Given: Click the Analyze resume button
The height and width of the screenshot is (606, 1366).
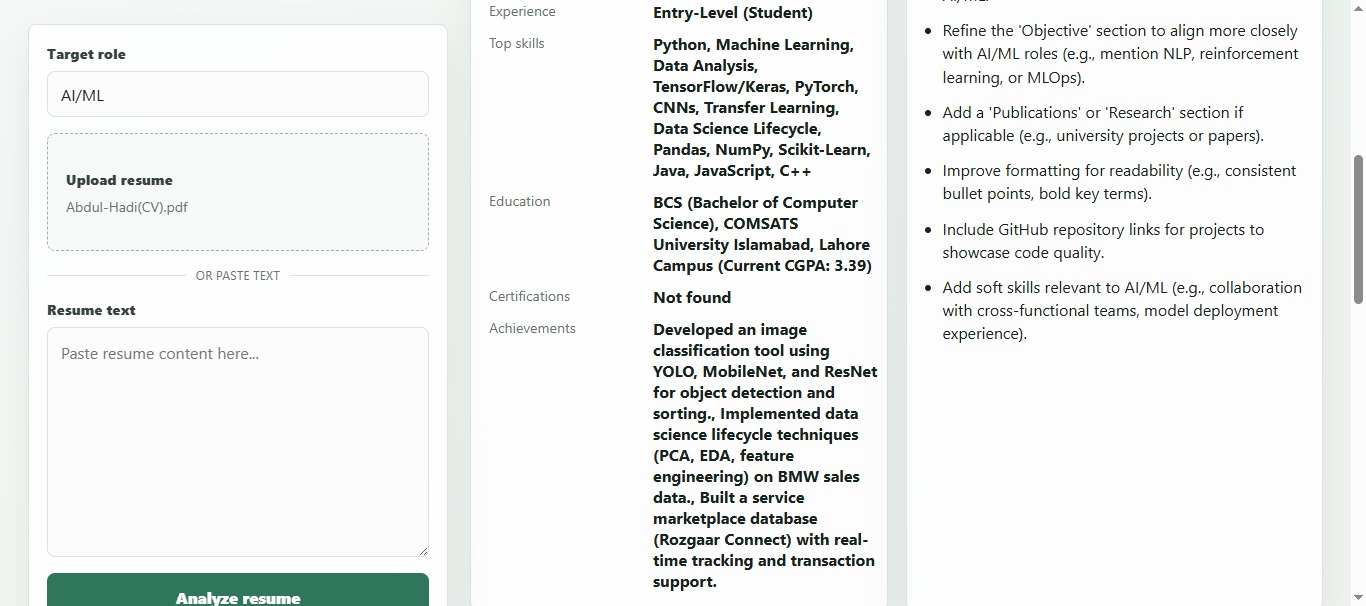Looking at the screenshot, I should point(238,592).
